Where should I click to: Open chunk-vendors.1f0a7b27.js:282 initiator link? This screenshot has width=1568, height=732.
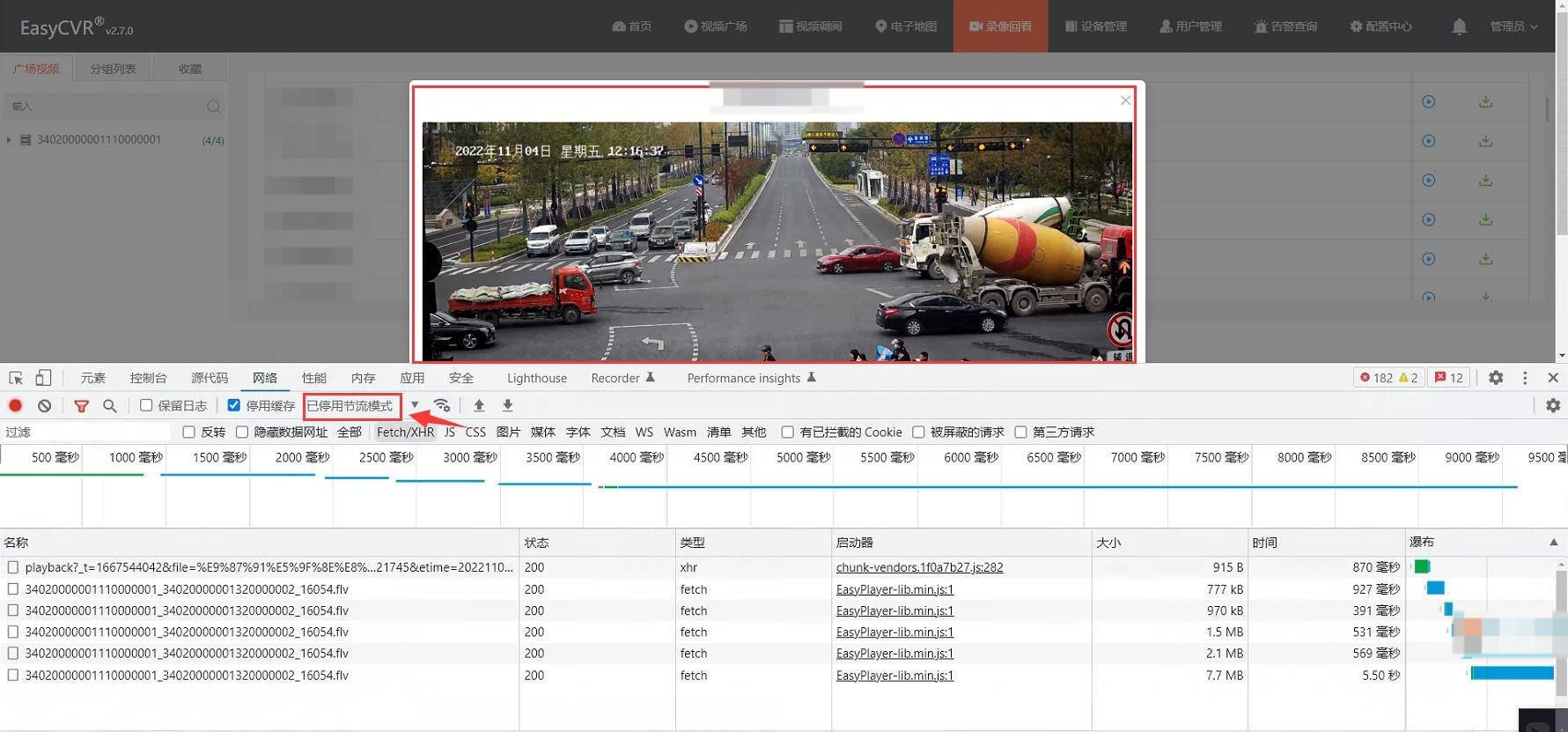[x=919, y=567]
